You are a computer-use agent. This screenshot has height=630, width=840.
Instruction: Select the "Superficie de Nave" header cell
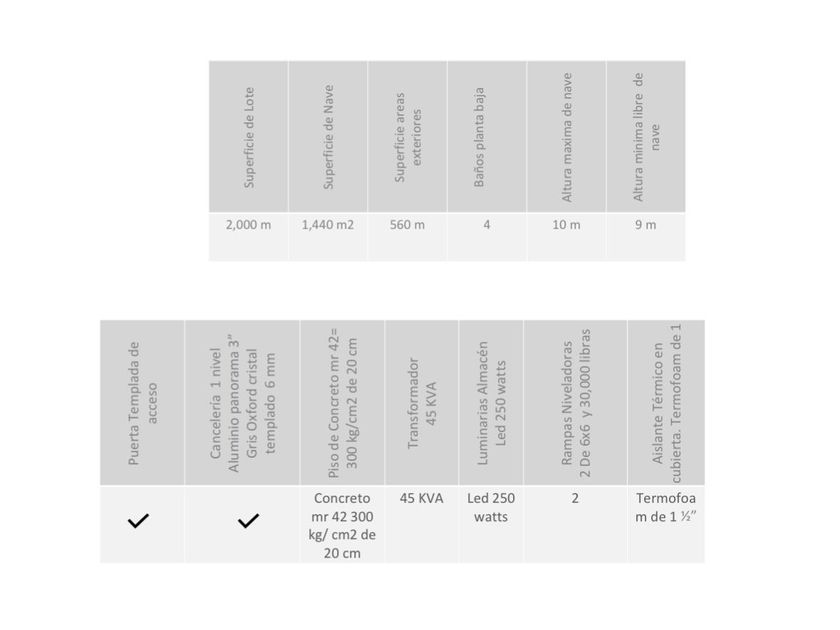coord(328,137)
